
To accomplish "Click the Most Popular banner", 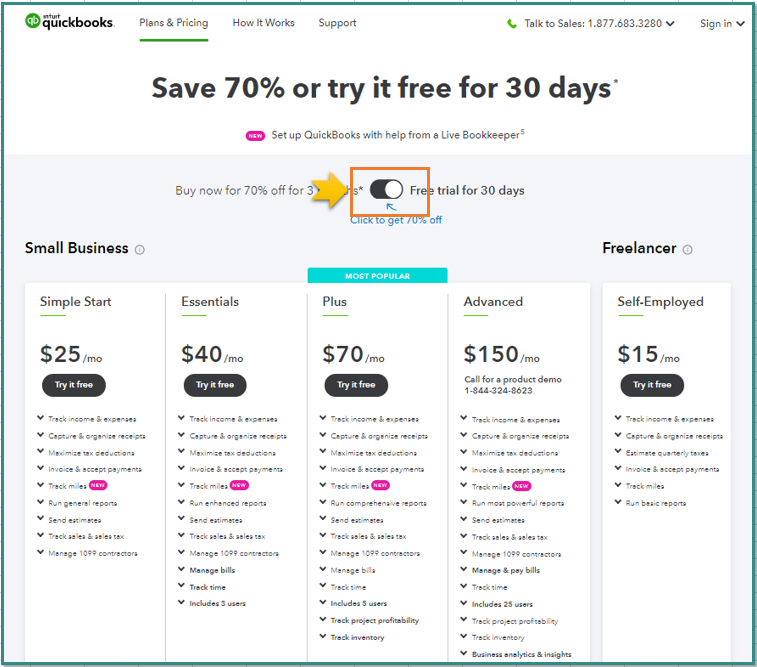I will pyautogui.click(x=378, y=276).
